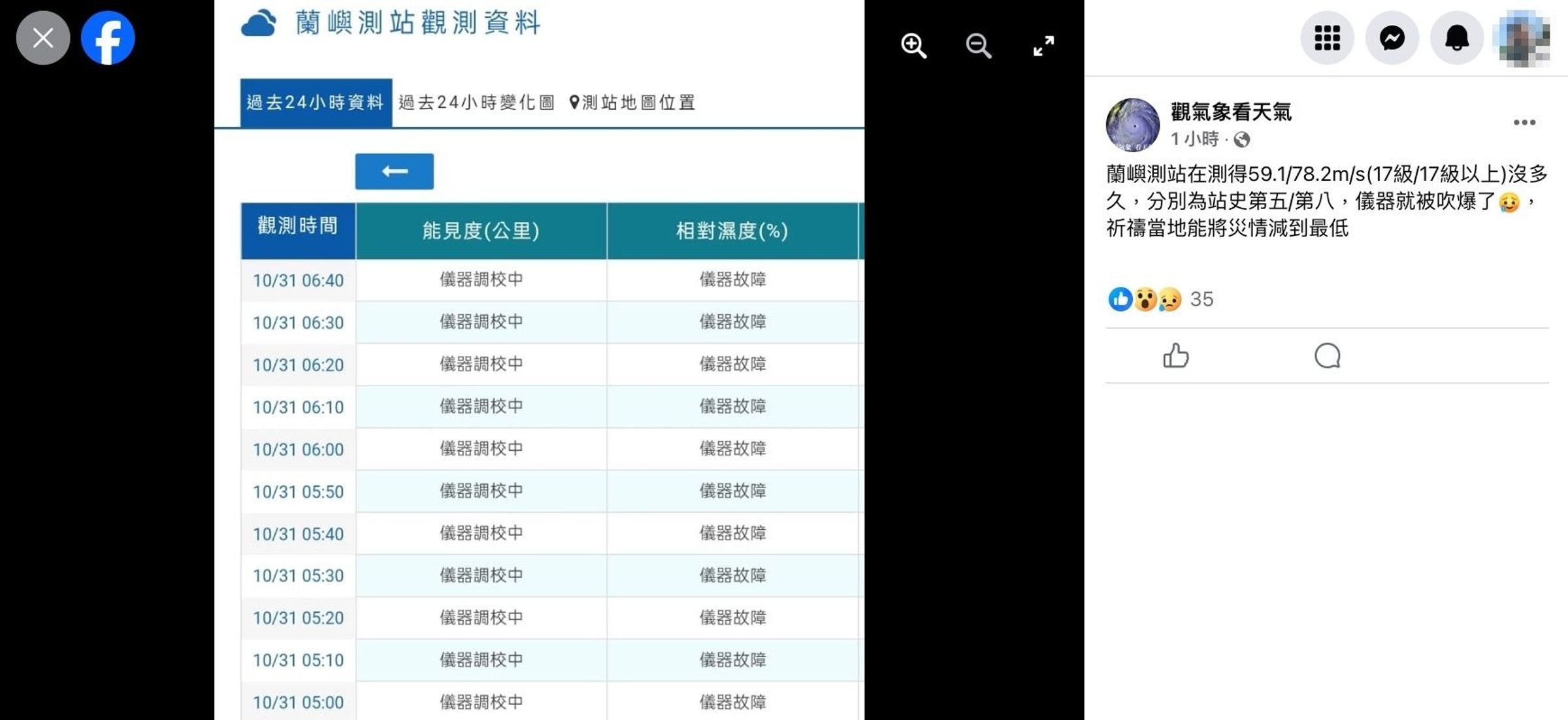Open the 觀氣象看天氣 page name link

click(1231, 112)
